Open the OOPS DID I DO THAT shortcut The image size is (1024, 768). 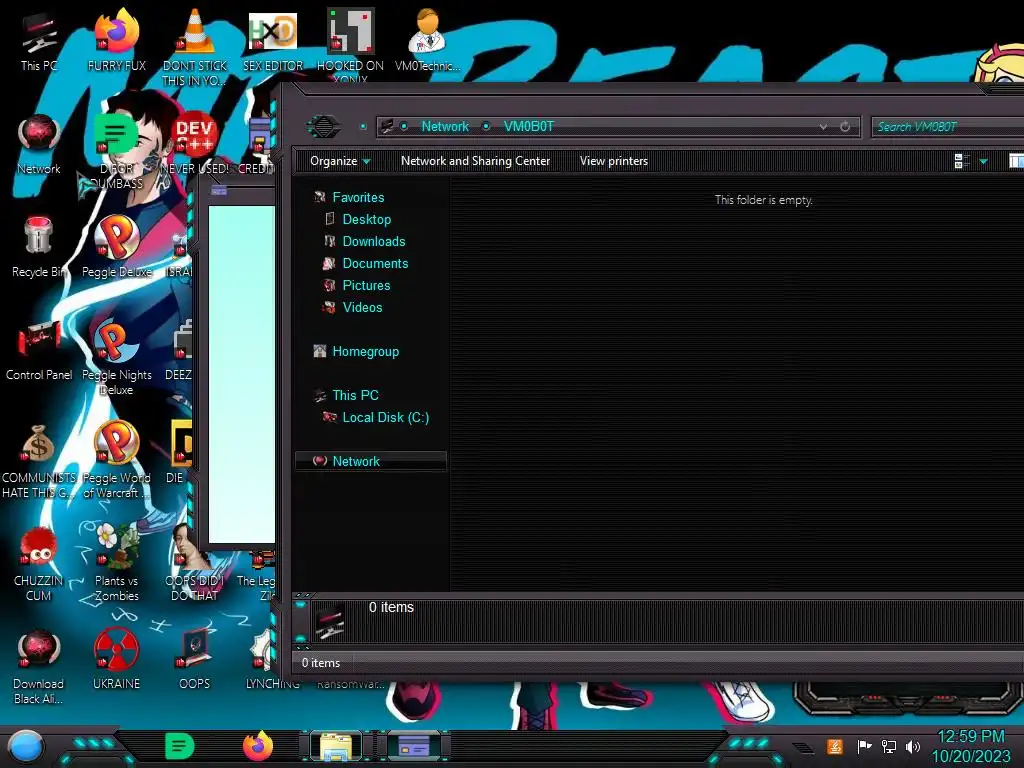click(195, 563)
